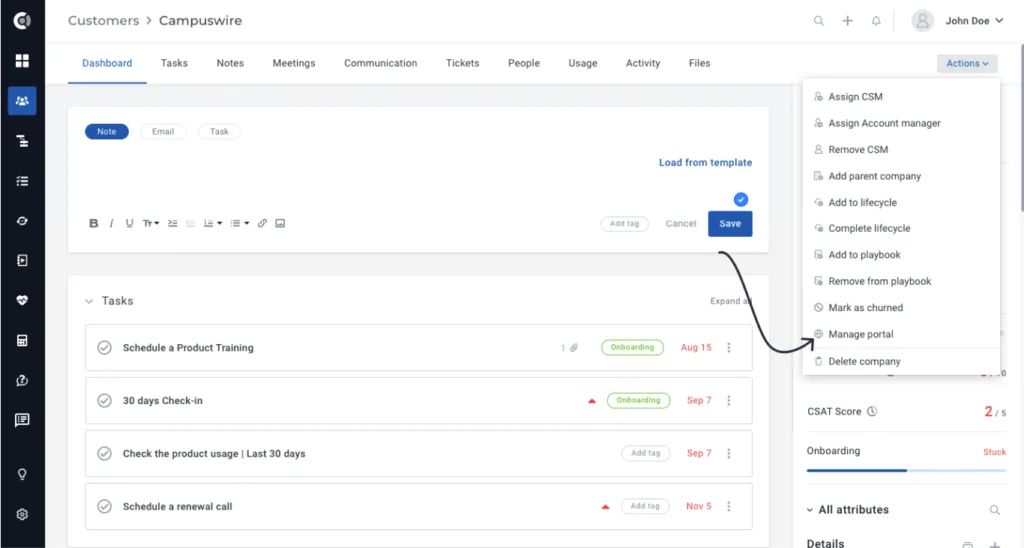Collapse the All attributes section

(x=810, y=510)
